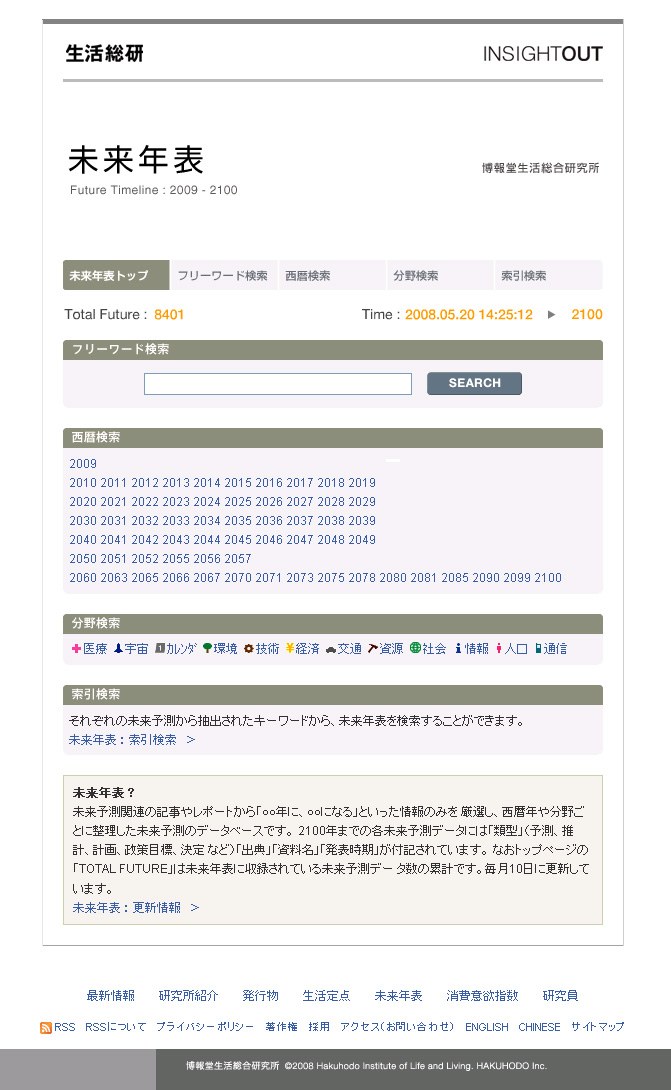Select the year 2100 in year list

(x=548, y=578)
